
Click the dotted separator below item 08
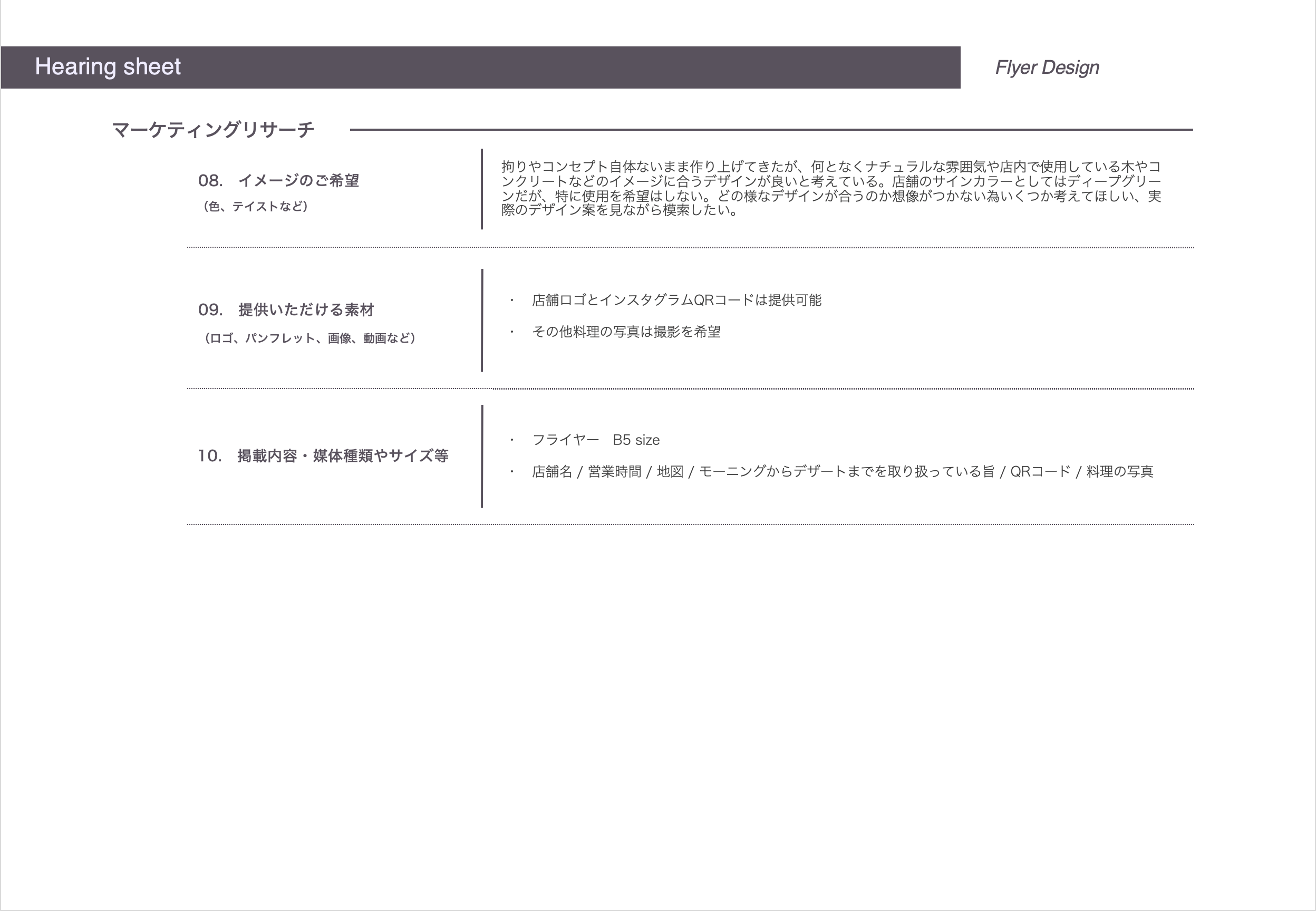tap(690, 247)
